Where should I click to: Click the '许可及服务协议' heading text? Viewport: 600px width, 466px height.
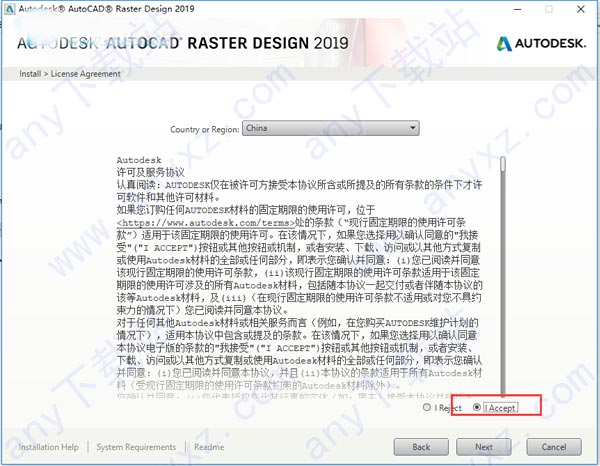(x=150, y=172)
